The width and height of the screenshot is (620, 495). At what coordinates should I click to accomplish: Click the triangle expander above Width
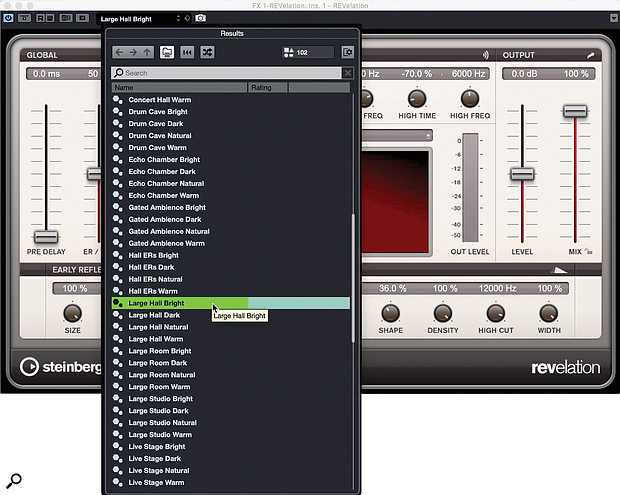point(559,270)
